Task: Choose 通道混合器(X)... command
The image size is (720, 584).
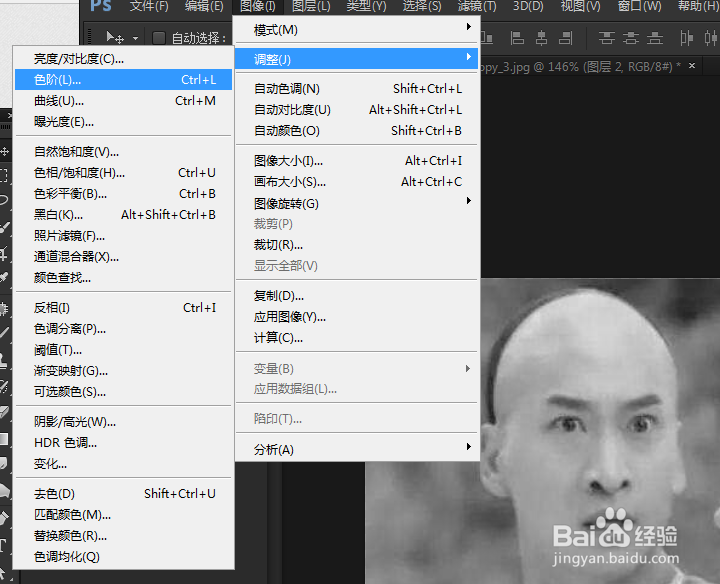Action: (124, 257)
